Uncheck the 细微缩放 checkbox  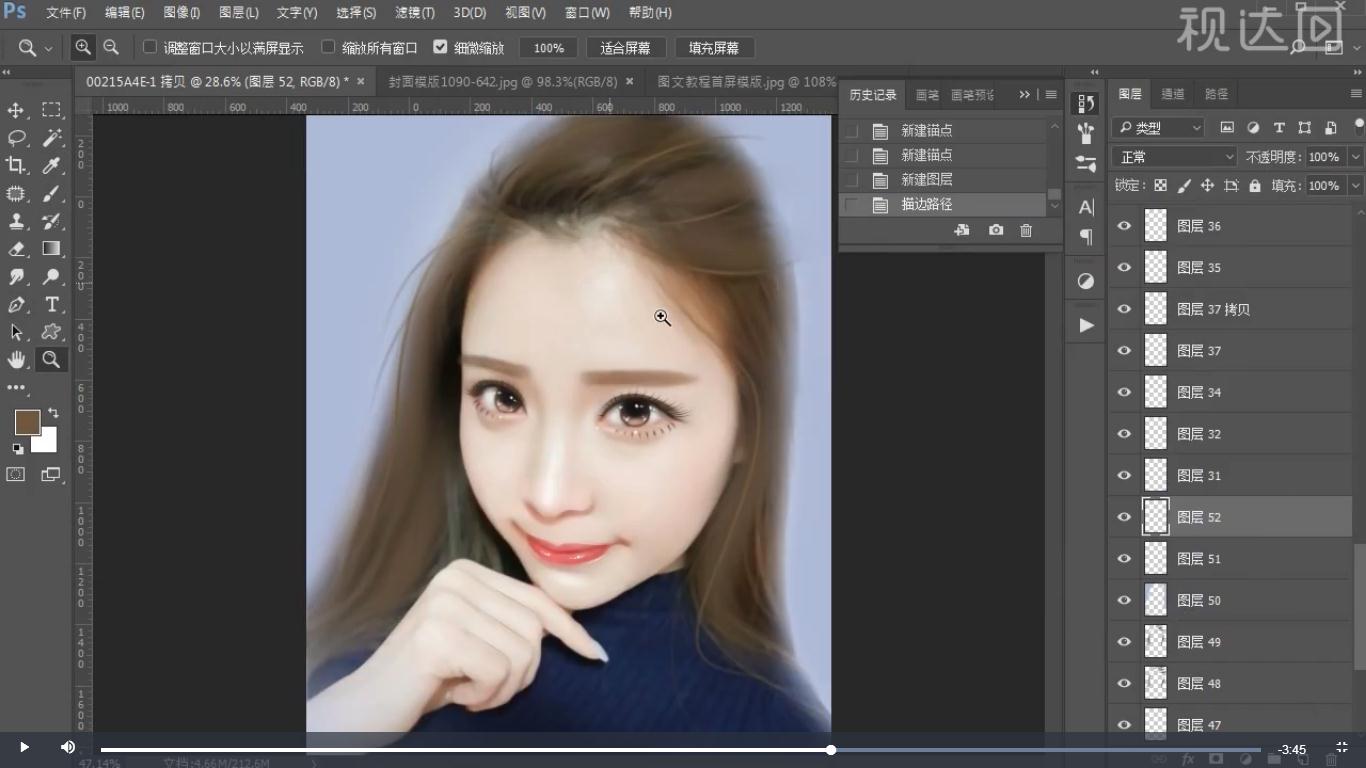click(440, 47)
